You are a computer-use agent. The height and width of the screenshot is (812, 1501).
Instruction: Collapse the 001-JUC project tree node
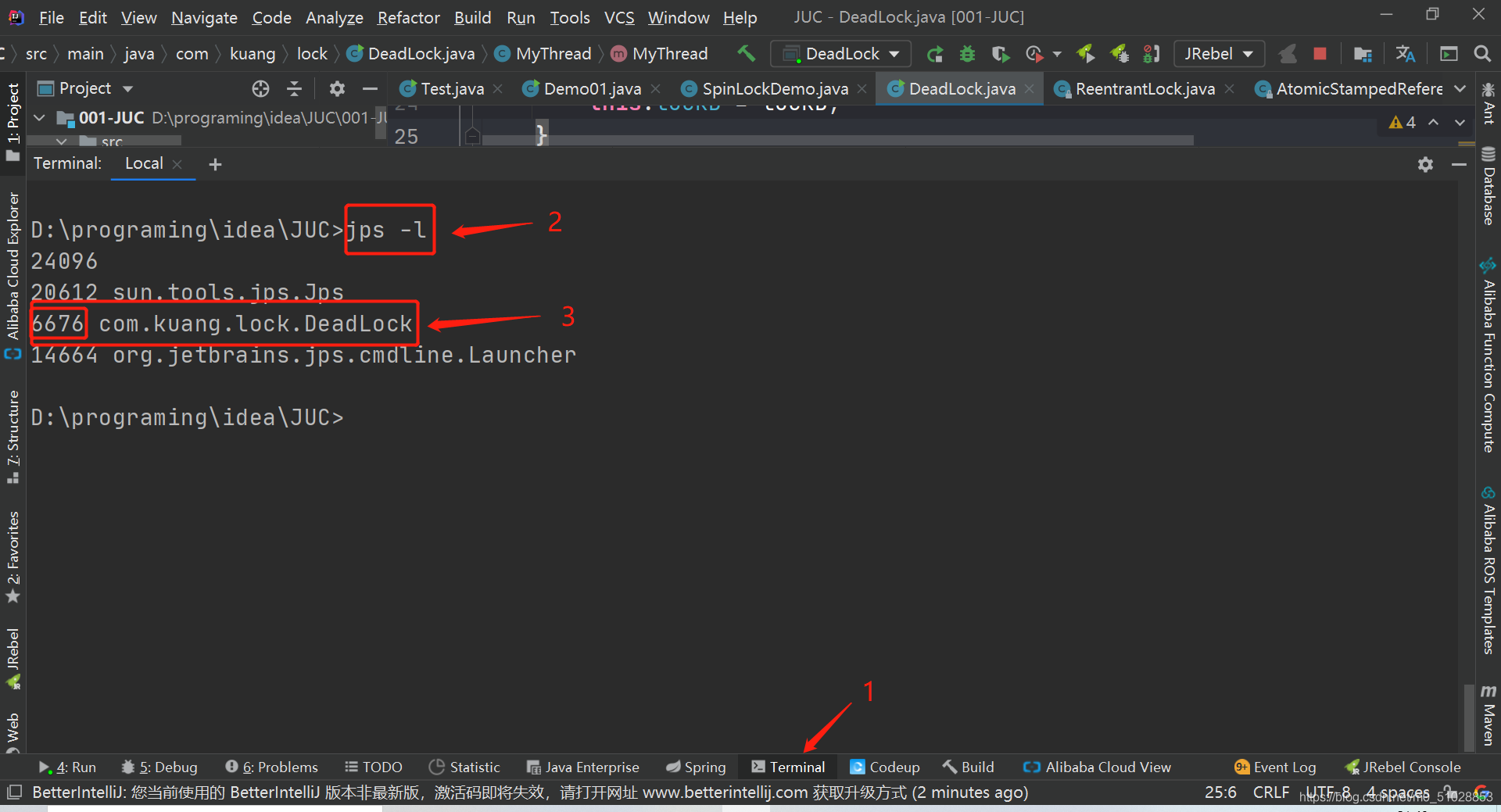(x=40, y=118)
